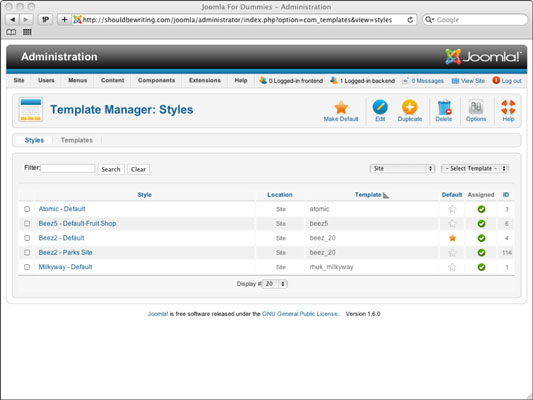533x400 pixels.
Task: Open the Milkyway - Default link
Action: 65,267
